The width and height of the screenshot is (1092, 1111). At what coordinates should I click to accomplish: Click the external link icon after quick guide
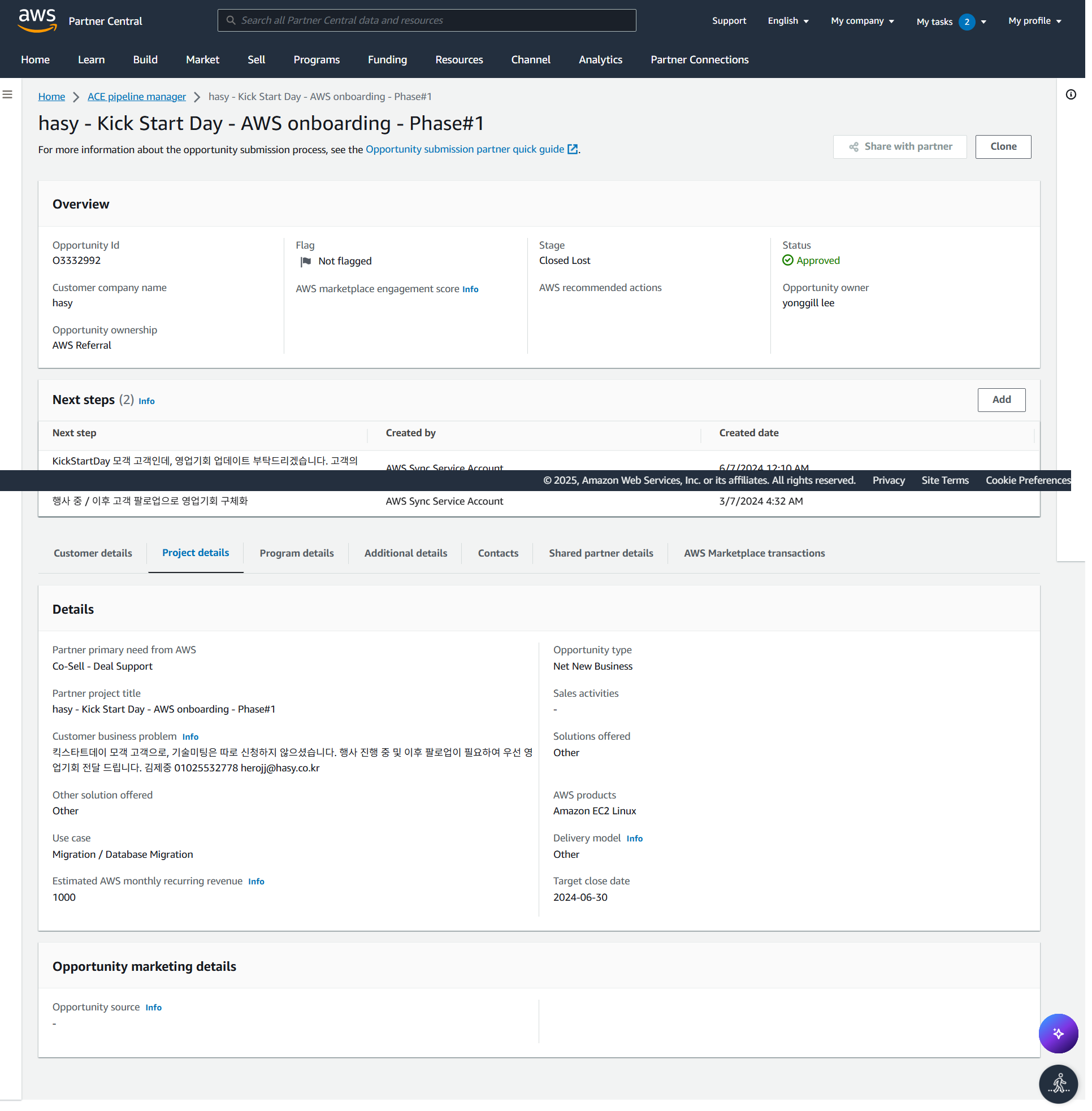coord(573,149)
